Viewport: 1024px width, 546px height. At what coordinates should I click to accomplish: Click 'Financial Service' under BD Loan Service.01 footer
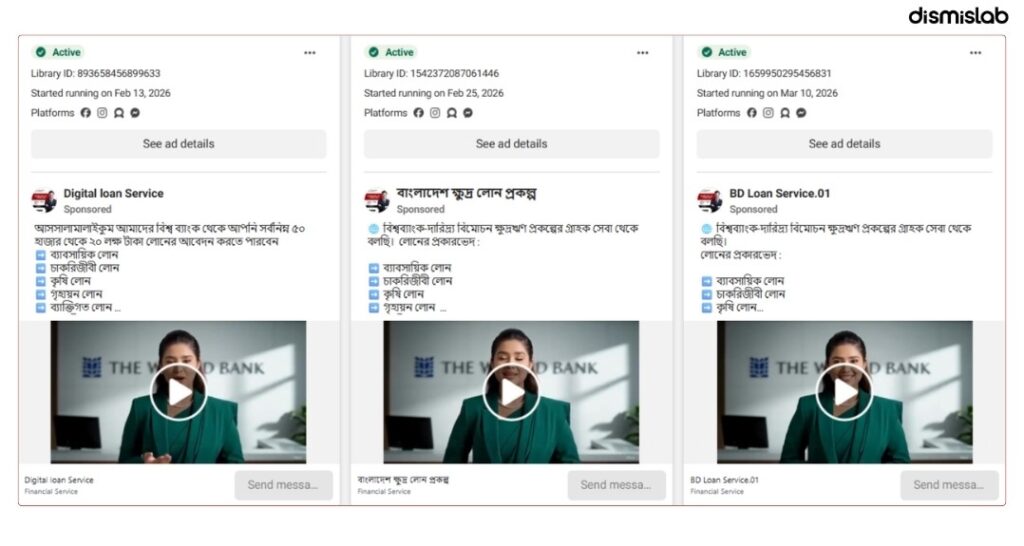(717, 492)
